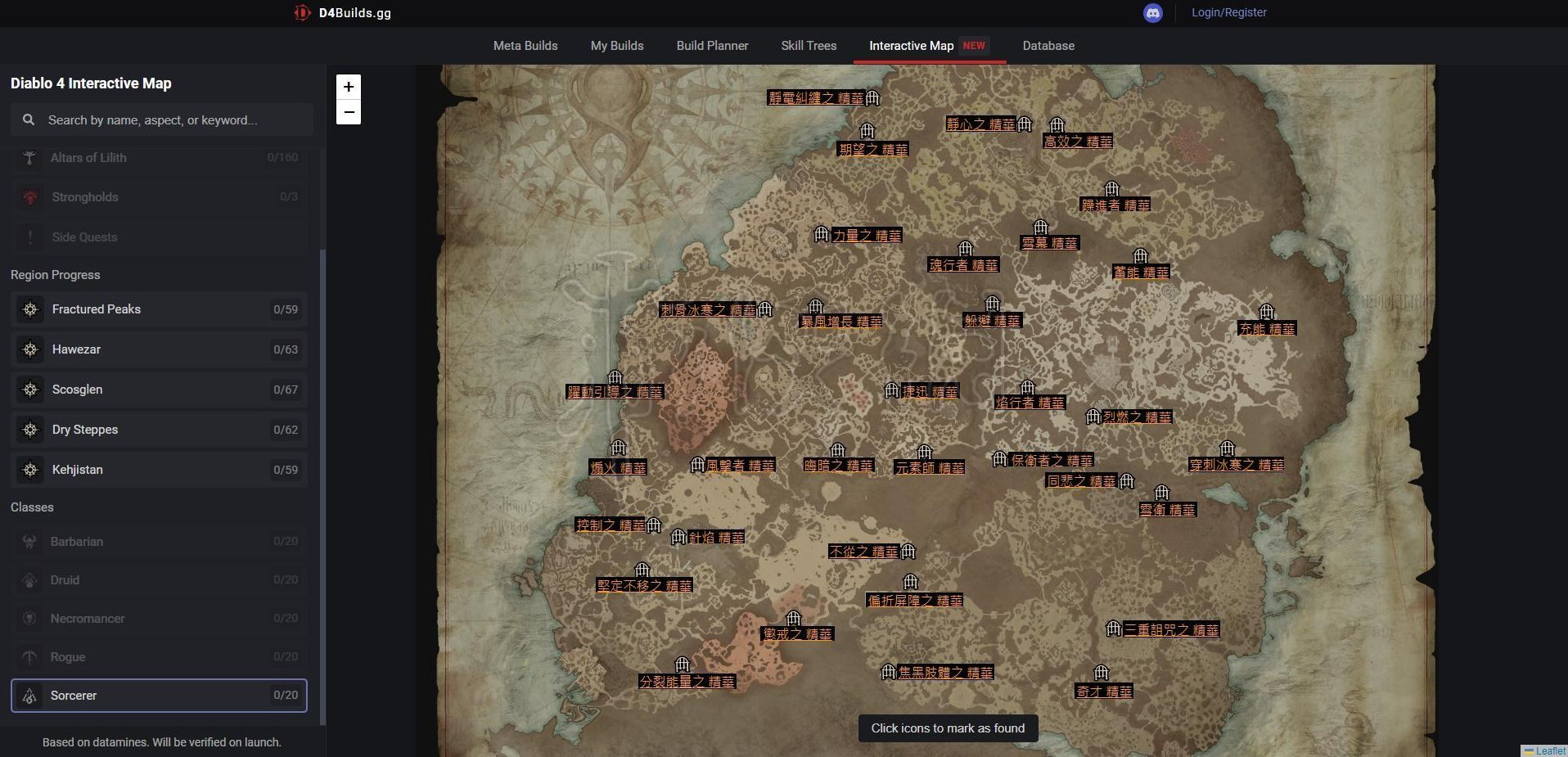Open the Meta Builds tab

tap(525, 46)
